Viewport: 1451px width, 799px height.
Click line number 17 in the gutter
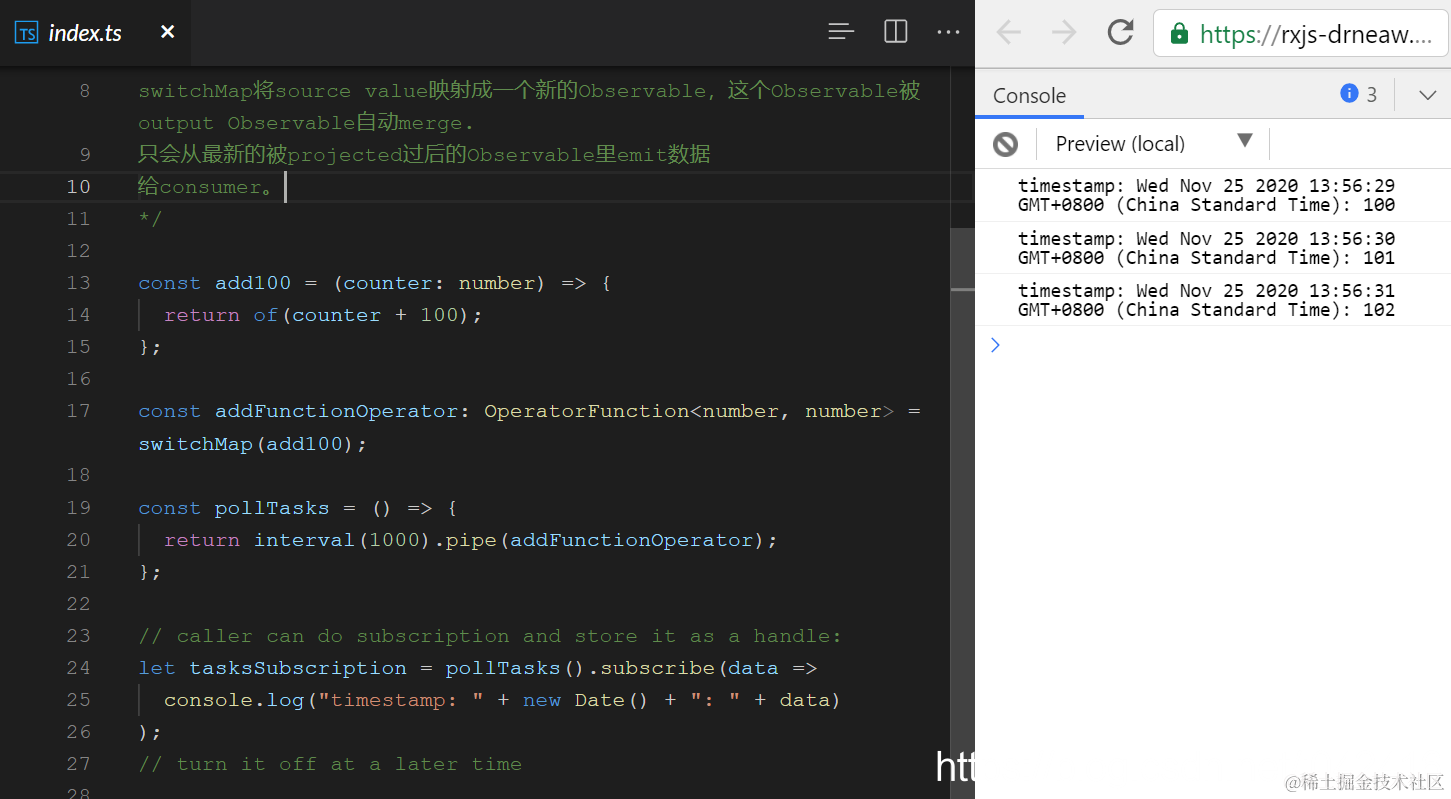[78, 410]
